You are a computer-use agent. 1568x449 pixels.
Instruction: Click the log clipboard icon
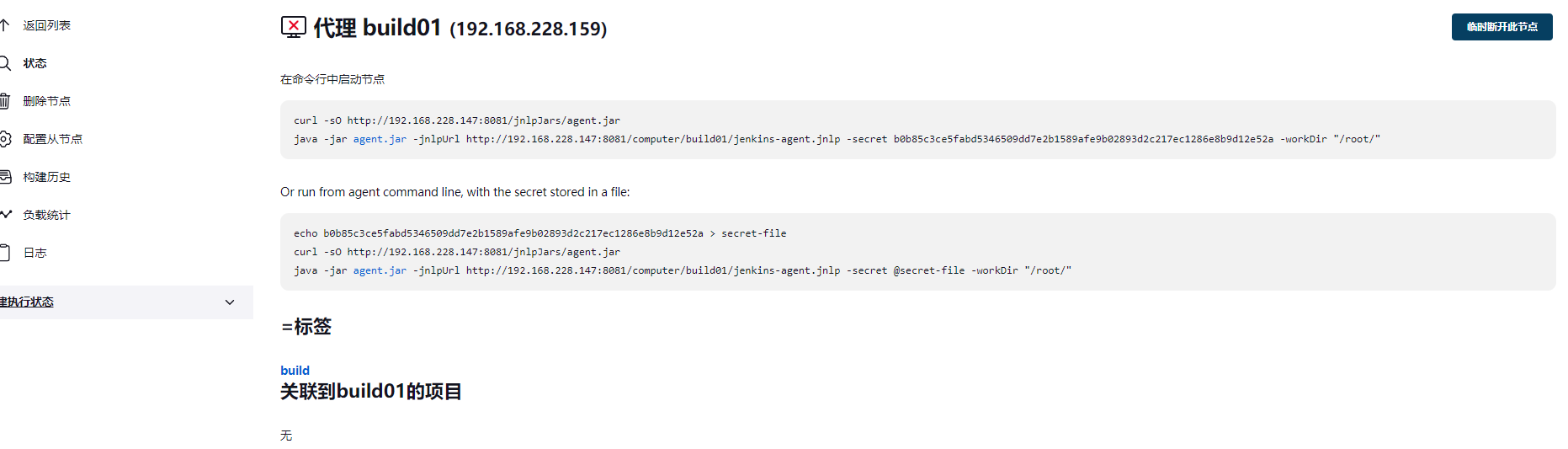pos(4,253)
